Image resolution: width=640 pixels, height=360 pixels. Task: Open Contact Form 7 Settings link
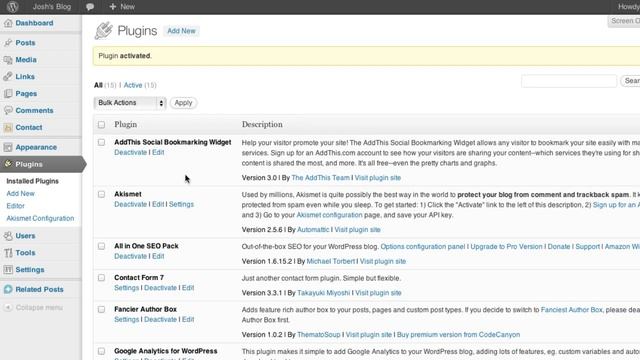(127, 288)
